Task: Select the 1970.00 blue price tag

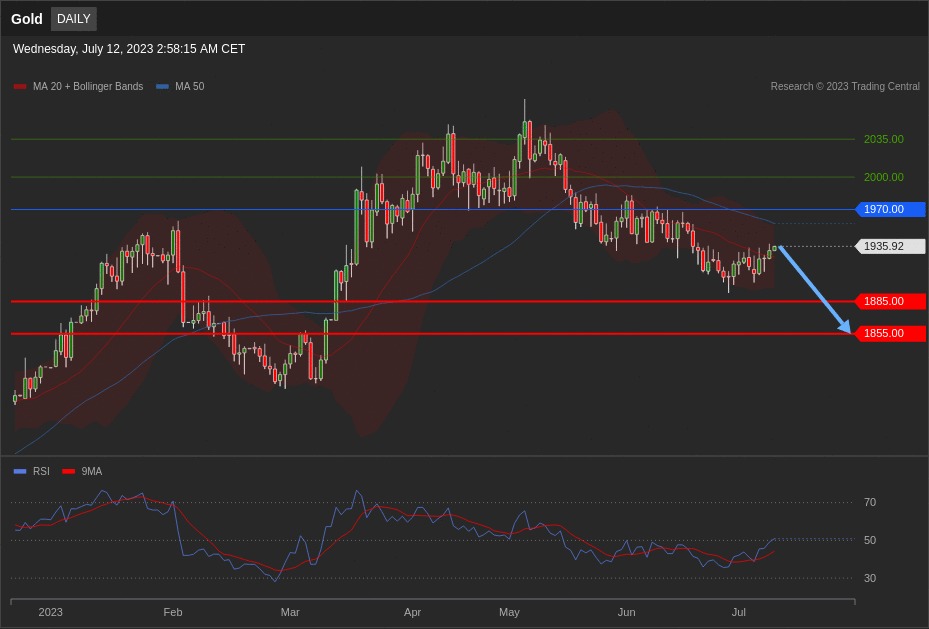Action: [x=890, y=210]
